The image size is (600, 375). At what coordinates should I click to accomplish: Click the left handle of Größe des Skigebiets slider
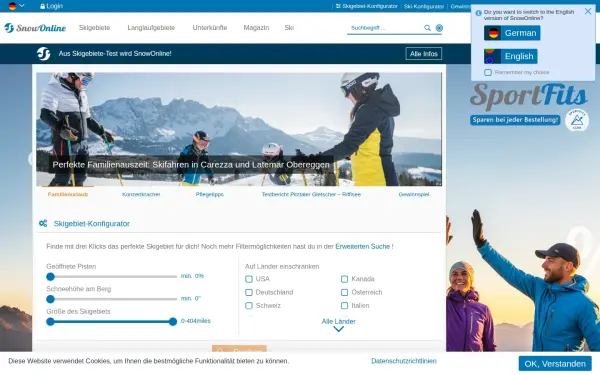click(x=50, y=321)
